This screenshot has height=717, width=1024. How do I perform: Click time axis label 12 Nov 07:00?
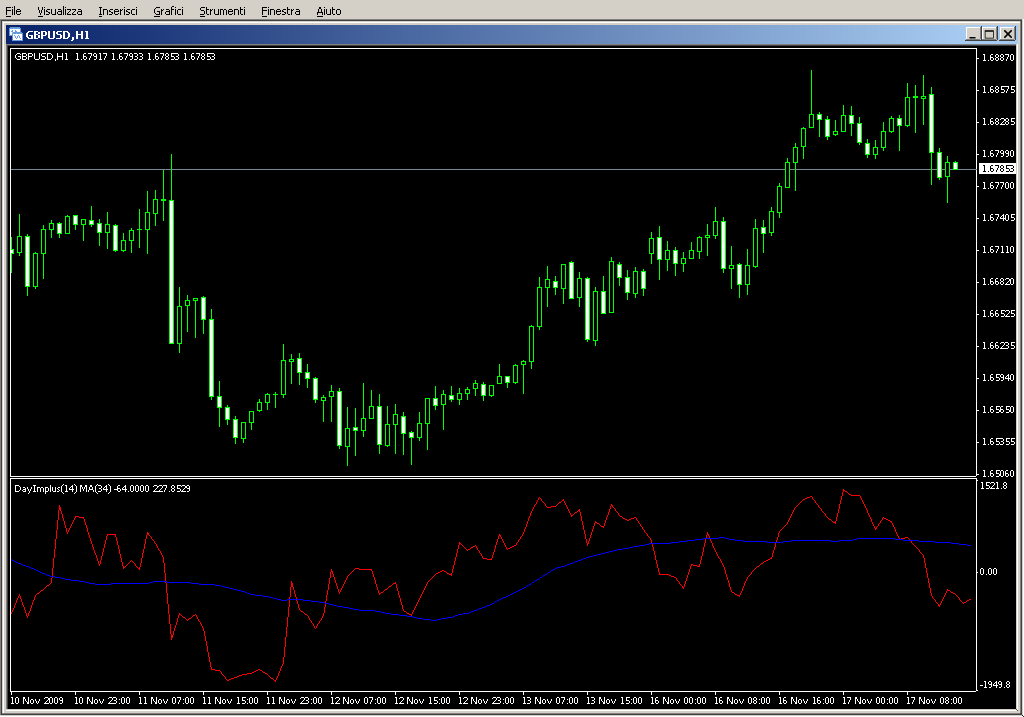pos(358,701)
